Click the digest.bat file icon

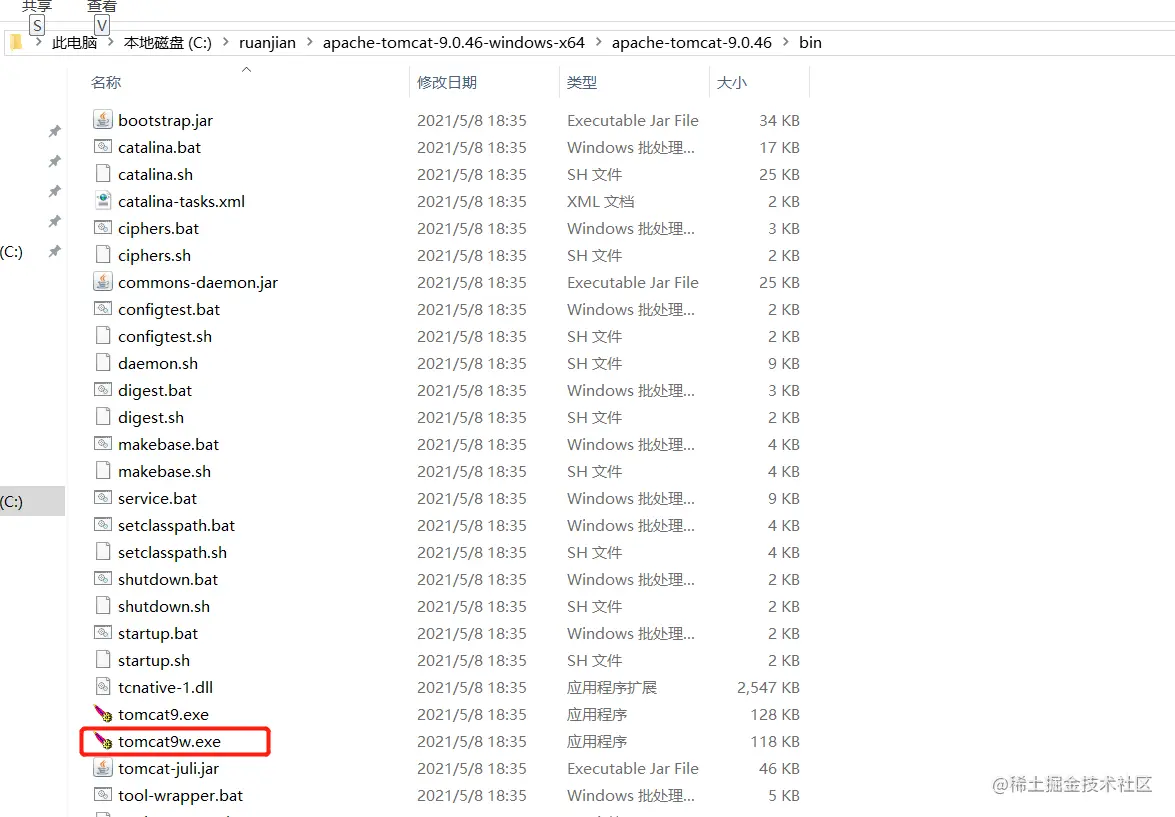tap(103, 390)
